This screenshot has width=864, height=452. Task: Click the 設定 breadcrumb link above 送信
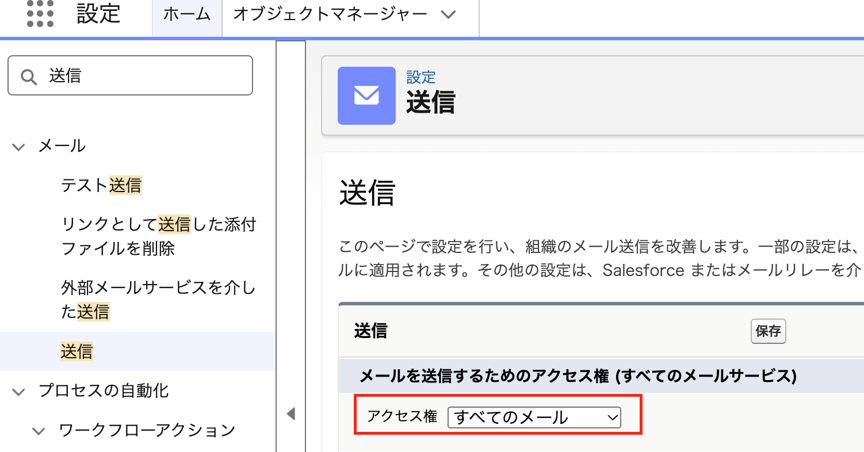[x=421, y=77]
